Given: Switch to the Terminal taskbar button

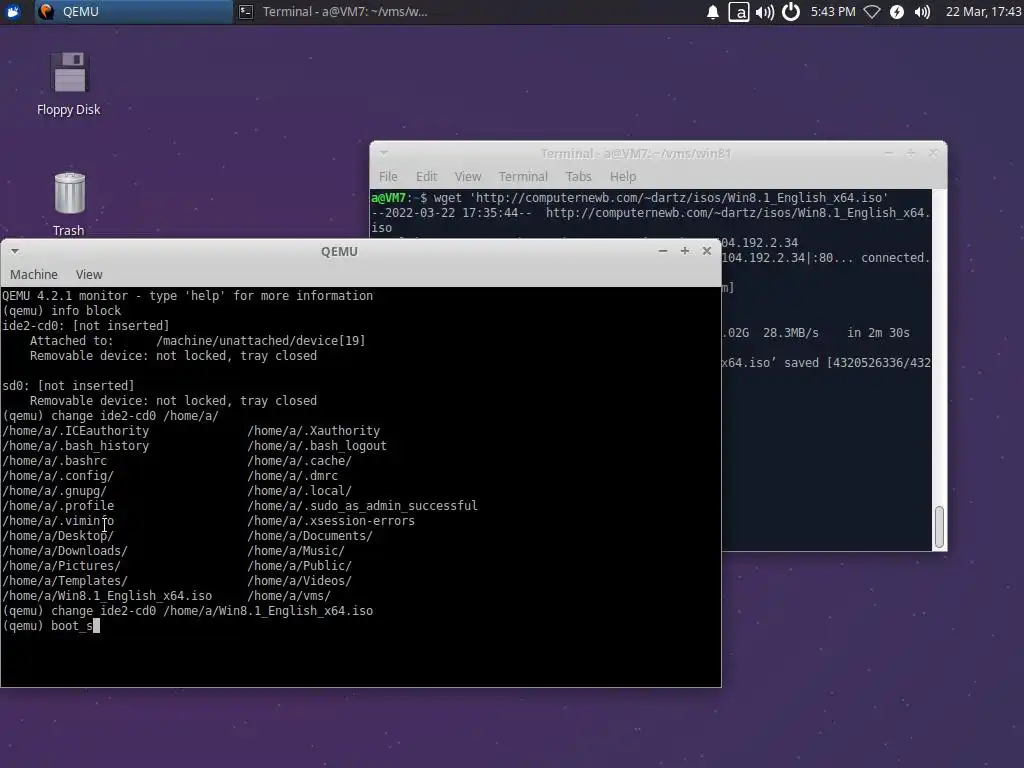Looking at the screenshot, I should pyautogui.click(x=333, y=12).
